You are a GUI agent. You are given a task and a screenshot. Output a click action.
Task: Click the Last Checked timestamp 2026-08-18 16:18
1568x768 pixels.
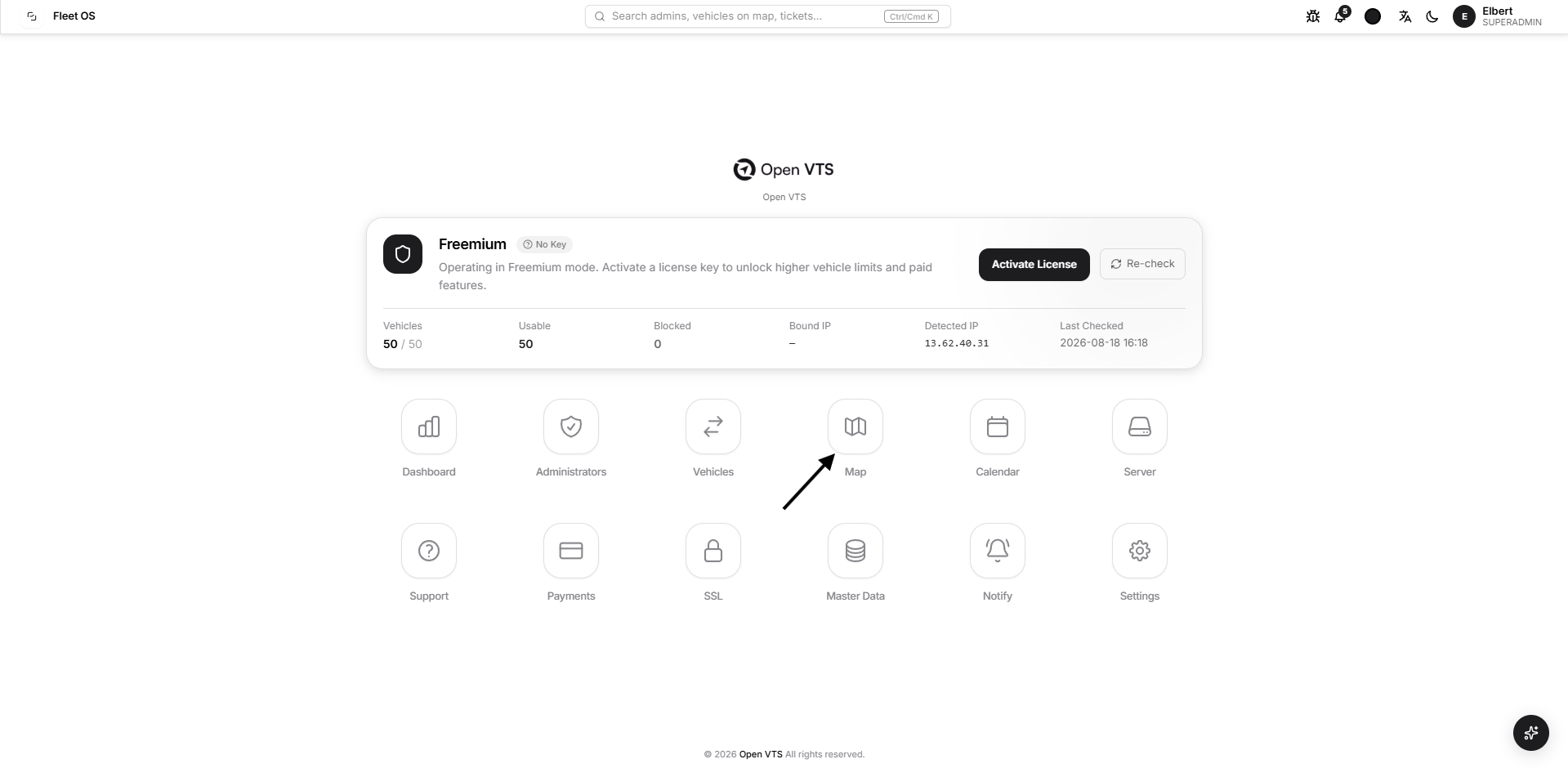click(1104, 343)
